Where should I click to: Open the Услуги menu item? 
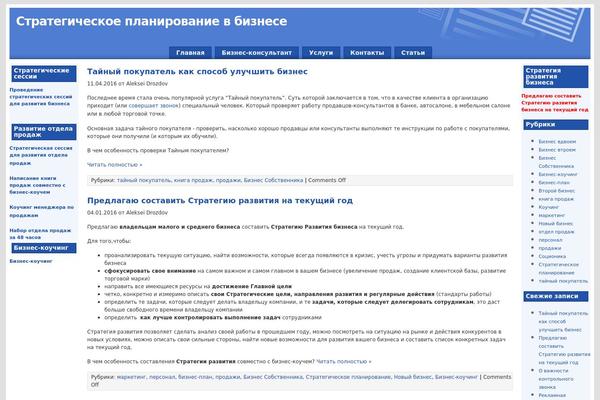tap(321, 53)
